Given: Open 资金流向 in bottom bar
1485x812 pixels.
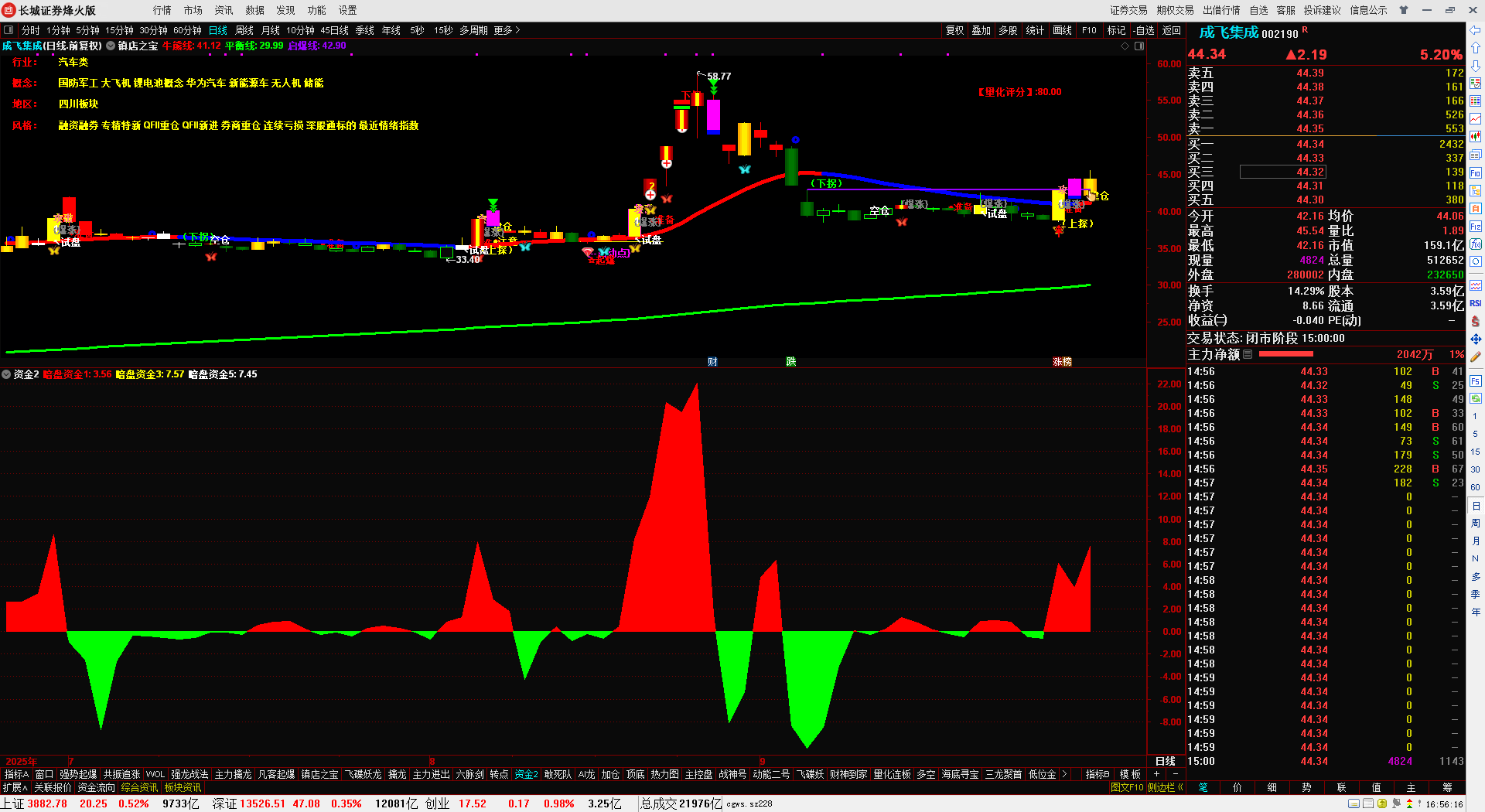Looking at the screenshot, I should click(96, 787).
